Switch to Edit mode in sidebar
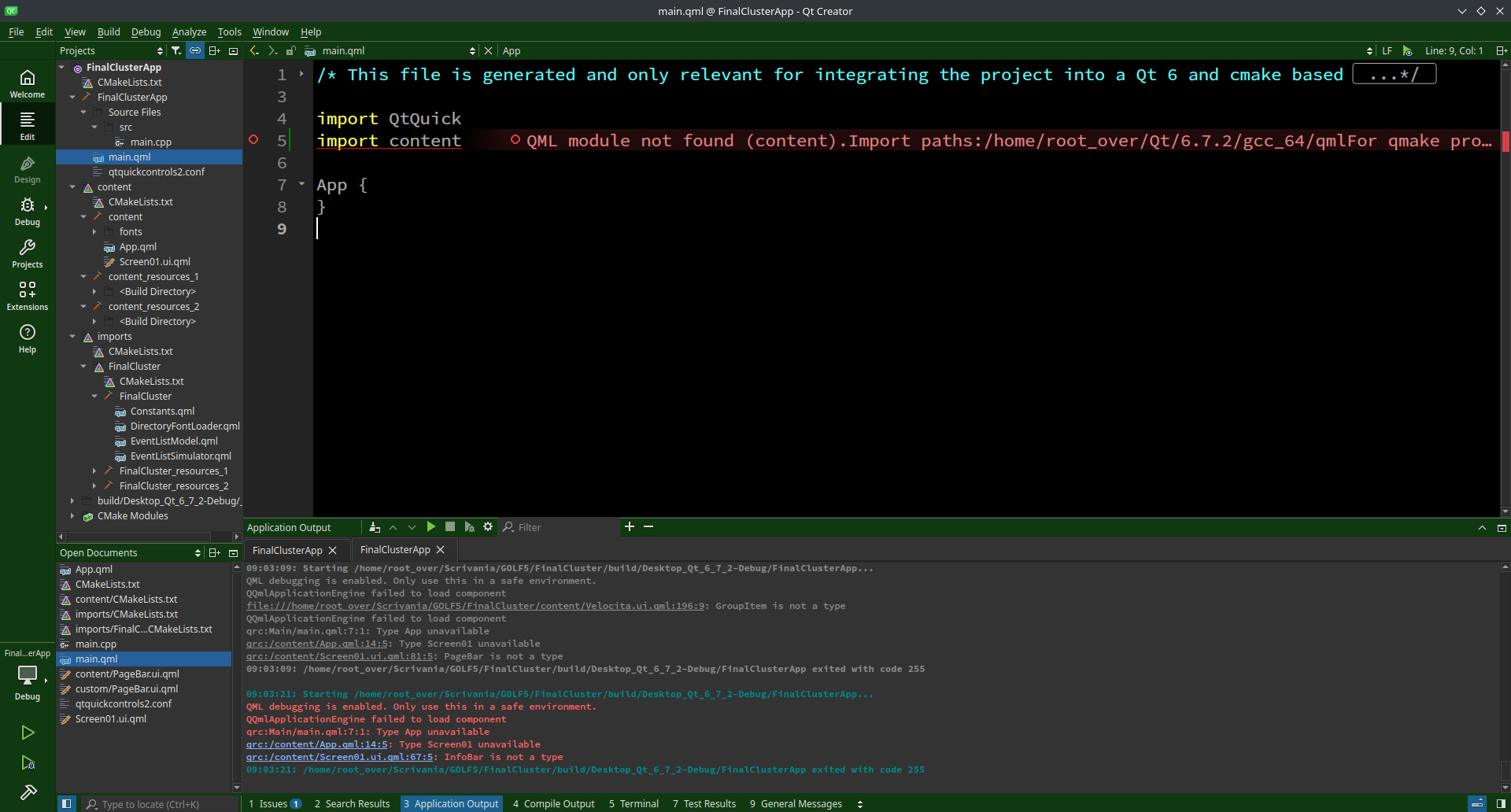This screenshot has height=812, width=1511. coord(28,126)
